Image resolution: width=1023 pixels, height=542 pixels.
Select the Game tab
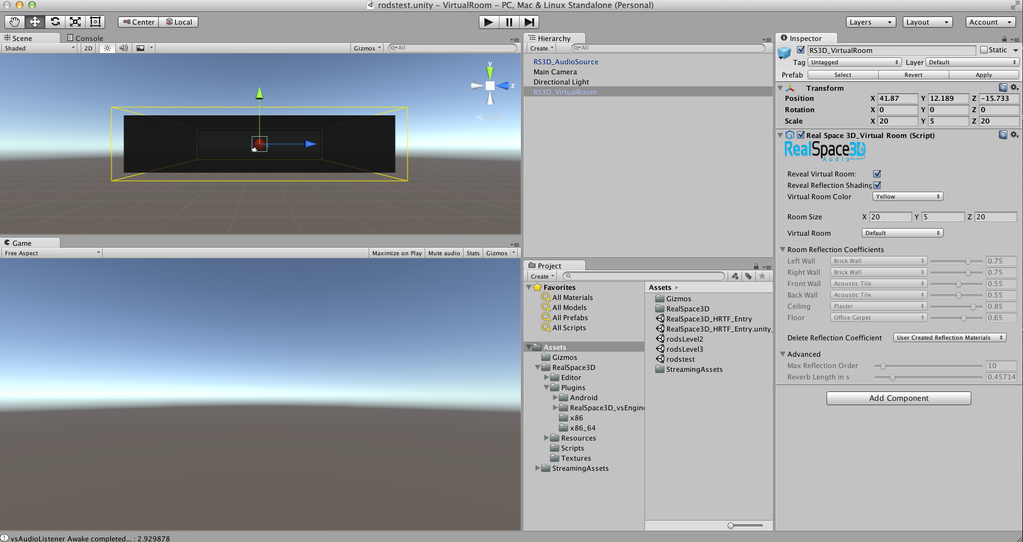(x=21, y=243)
